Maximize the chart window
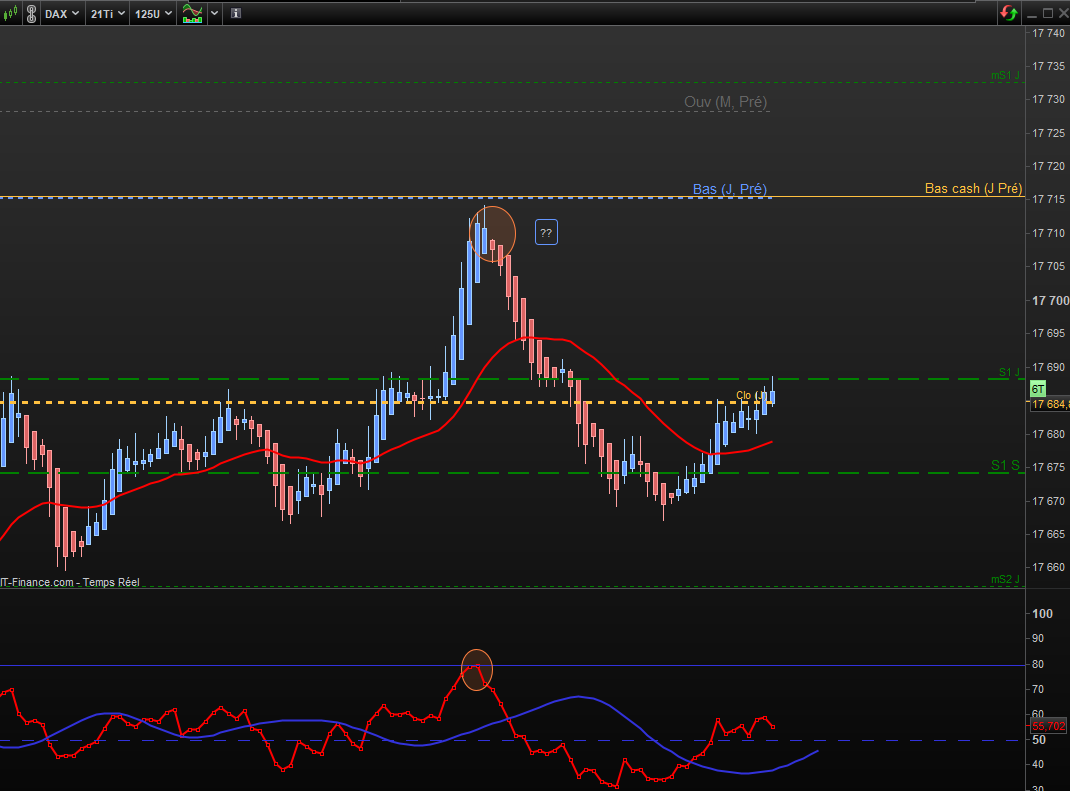The image size is (1070, 791). click(1047, 13)
